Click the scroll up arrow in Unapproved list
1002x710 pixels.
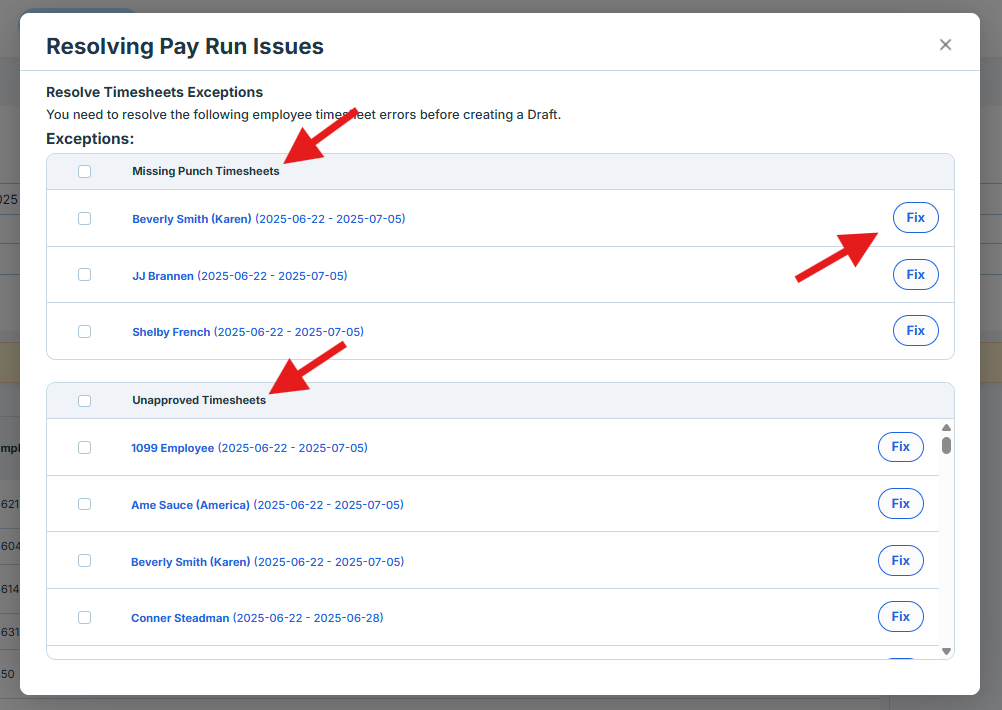coord(947,428)
